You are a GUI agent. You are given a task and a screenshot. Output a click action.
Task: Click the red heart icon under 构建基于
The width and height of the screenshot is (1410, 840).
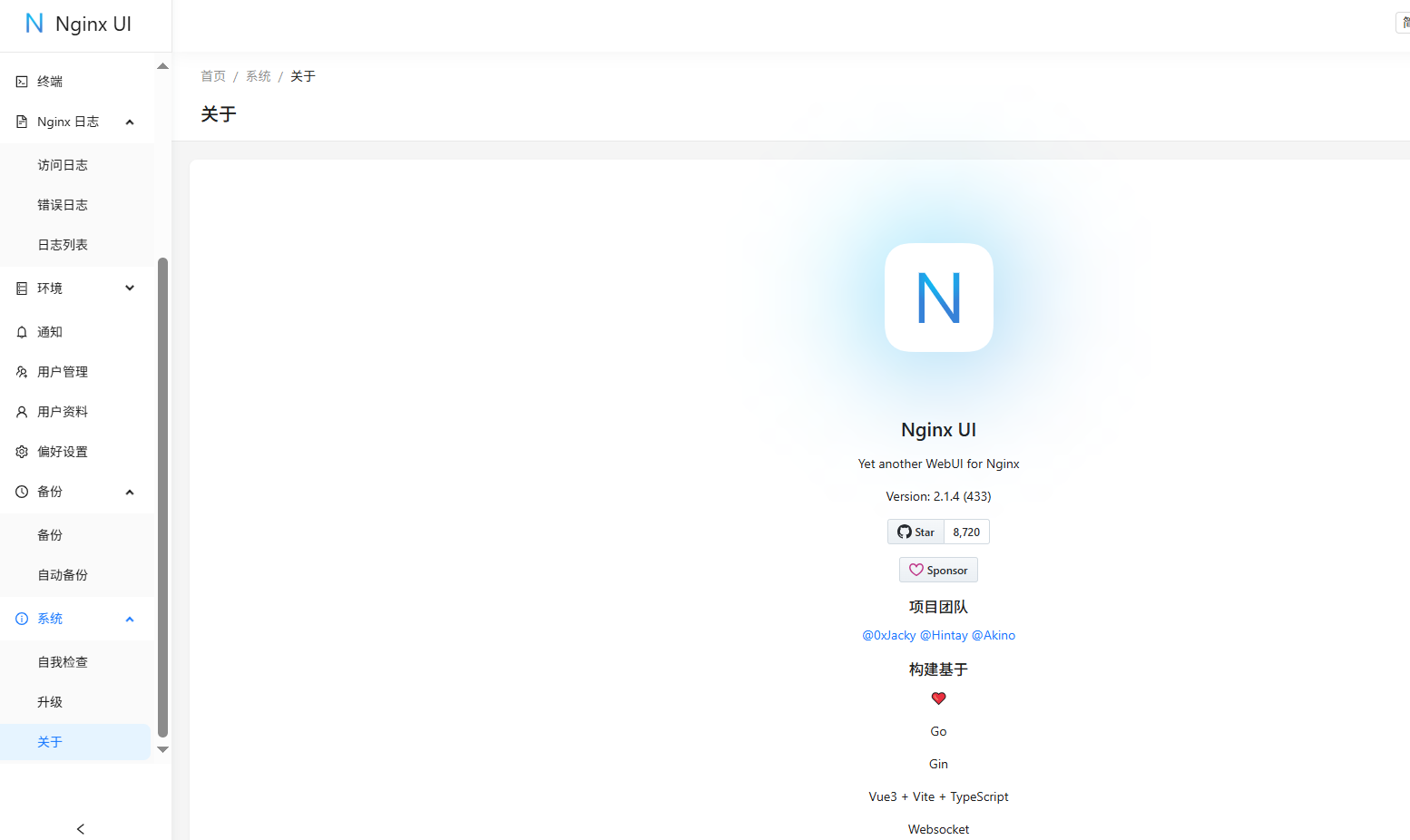(x=939, y=698)
